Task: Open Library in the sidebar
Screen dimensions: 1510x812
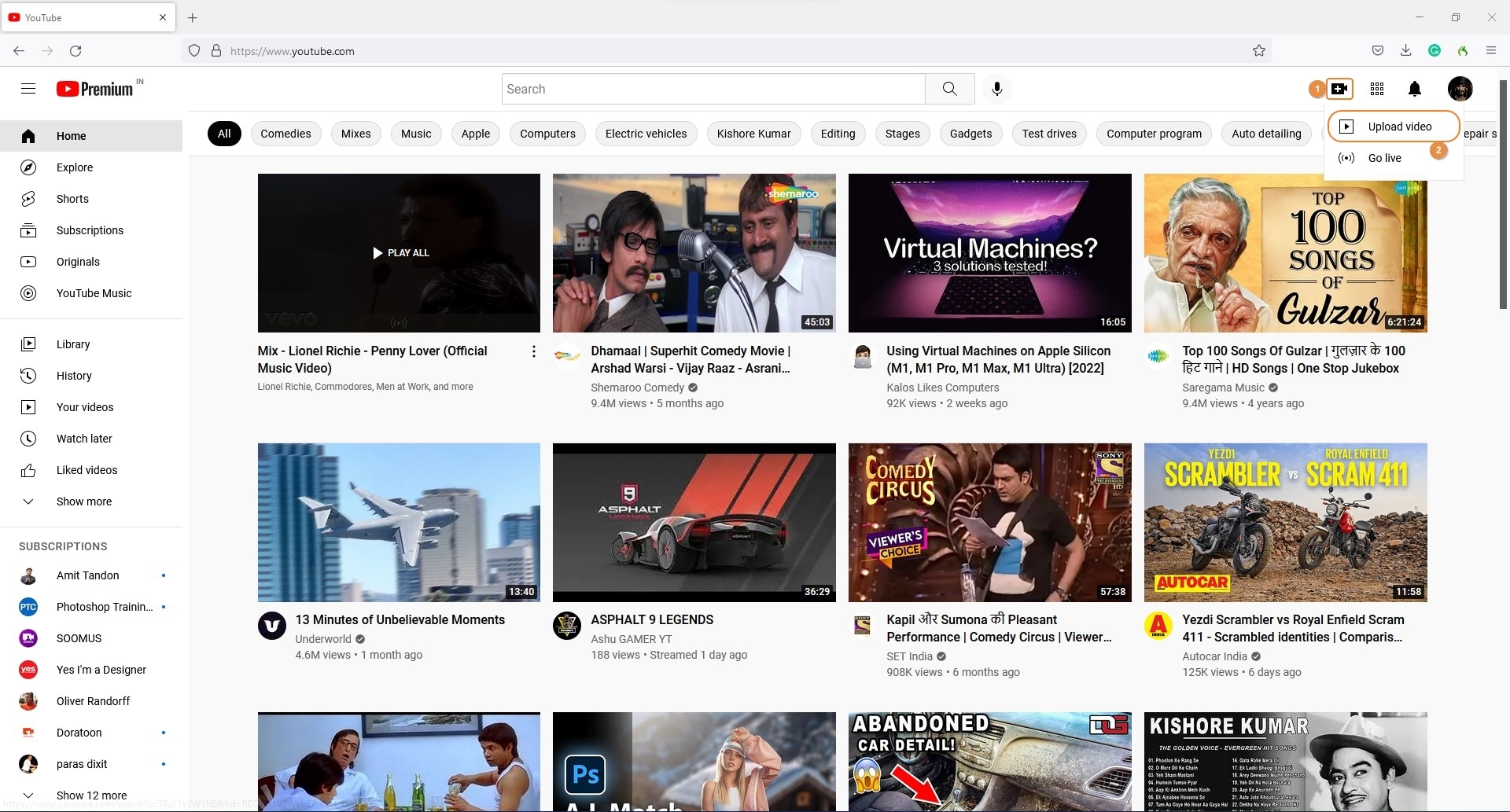Action: 91,344
